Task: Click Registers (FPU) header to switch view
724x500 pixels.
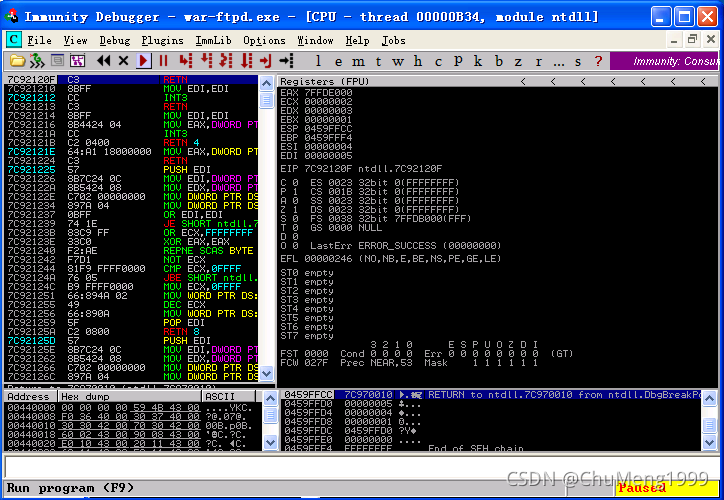Action: click(x=325, y=81)
